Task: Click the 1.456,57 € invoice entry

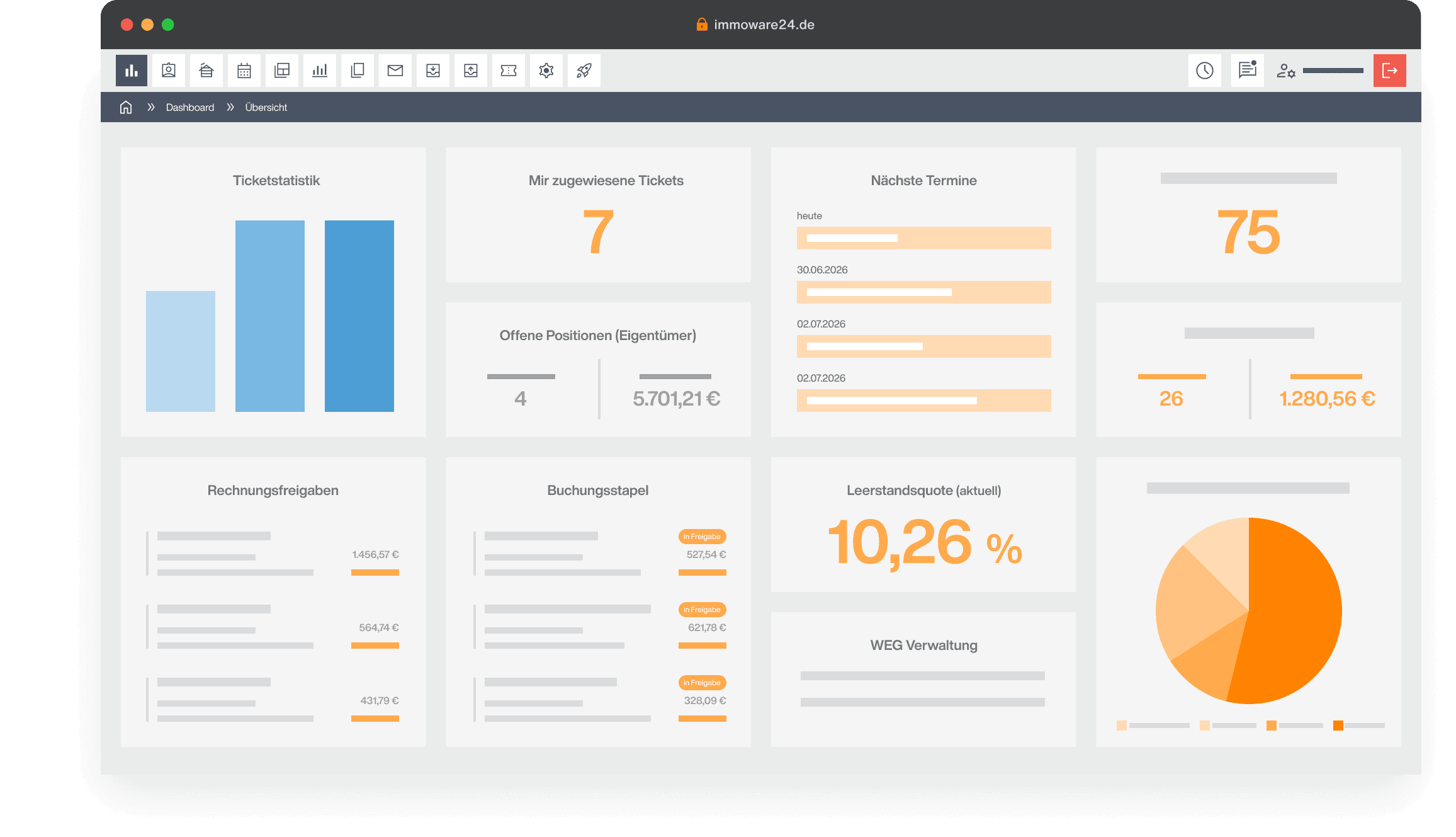Action: [375, 555]
